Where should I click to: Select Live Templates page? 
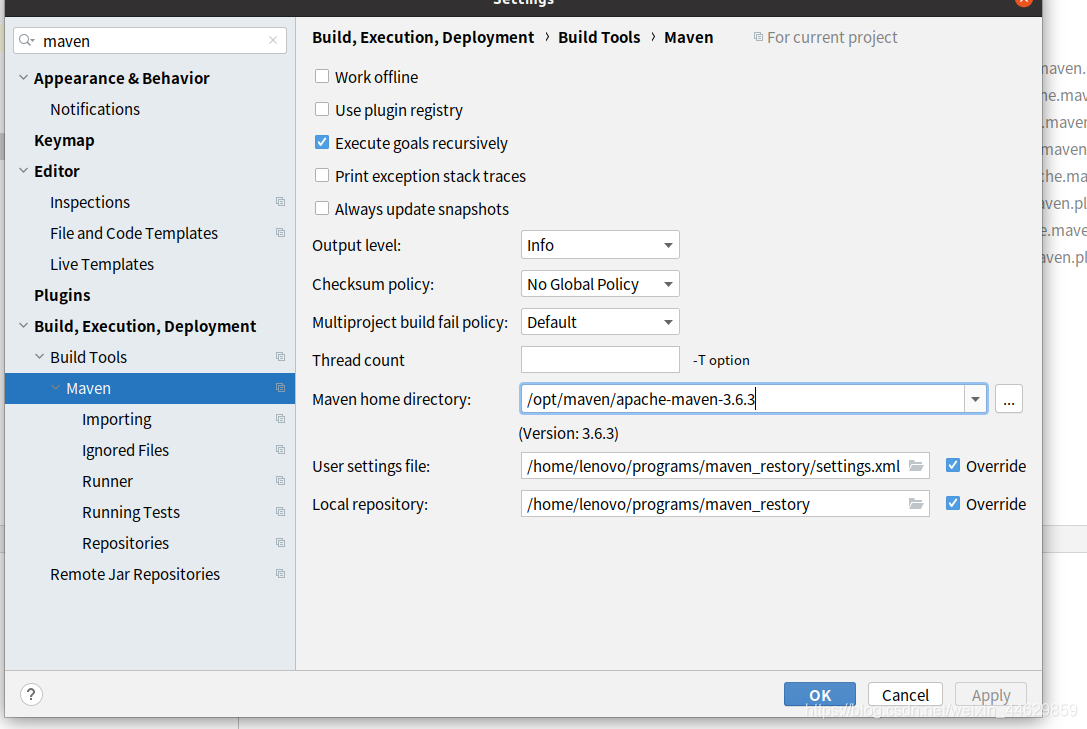[x=102, y=265]
